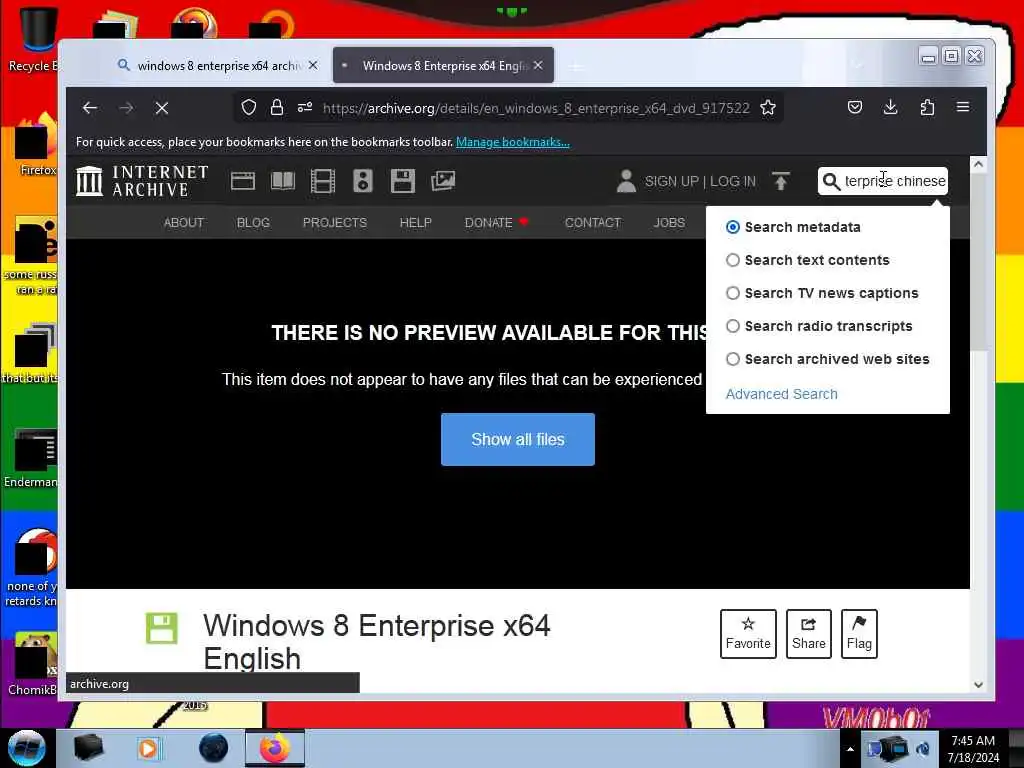Screen dimensions: 1024x768
Task: Click Firefox icon in the taskbar
Action: [x=275, y=748]
